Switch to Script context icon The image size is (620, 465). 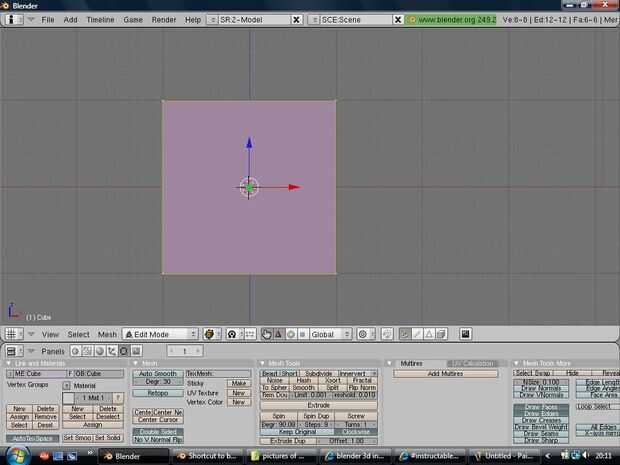(x=87, y=351)
